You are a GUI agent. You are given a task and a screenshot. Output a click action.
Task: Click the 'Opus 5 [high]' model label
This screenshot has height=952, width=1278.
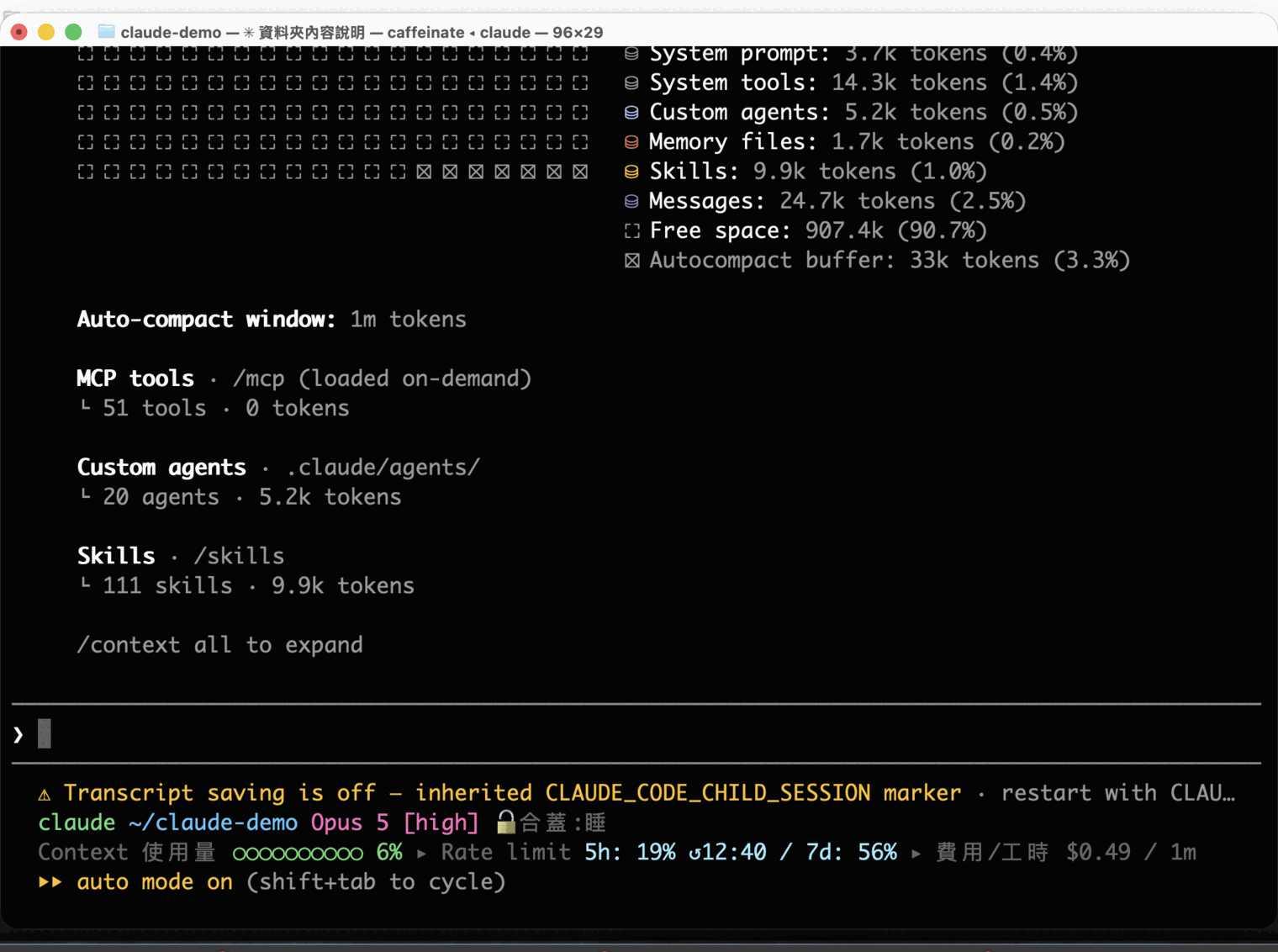(394, 822)
